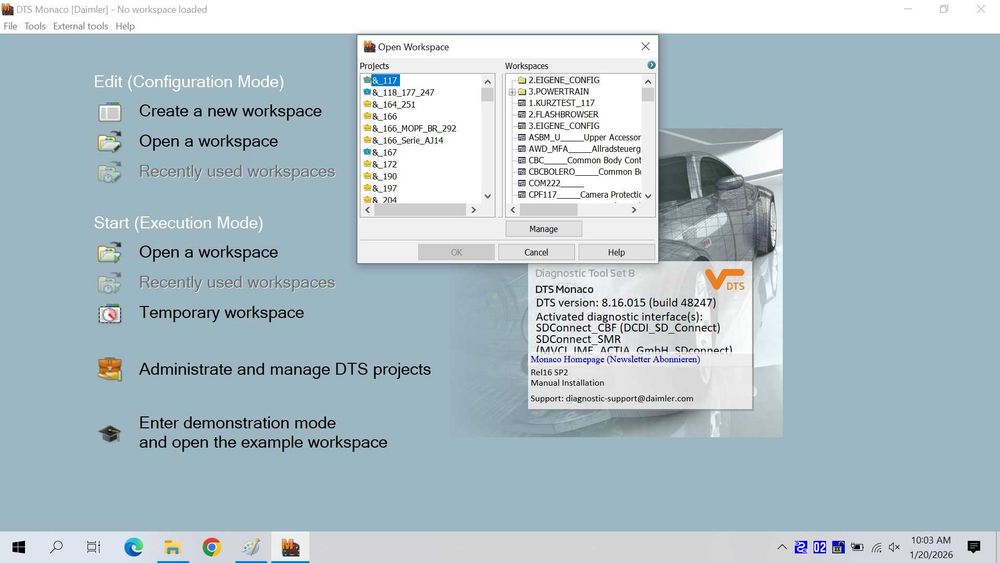Click the workspace icon beside 1.KURZTEST_117
1000x563 pixels.
tap(522, 103)
